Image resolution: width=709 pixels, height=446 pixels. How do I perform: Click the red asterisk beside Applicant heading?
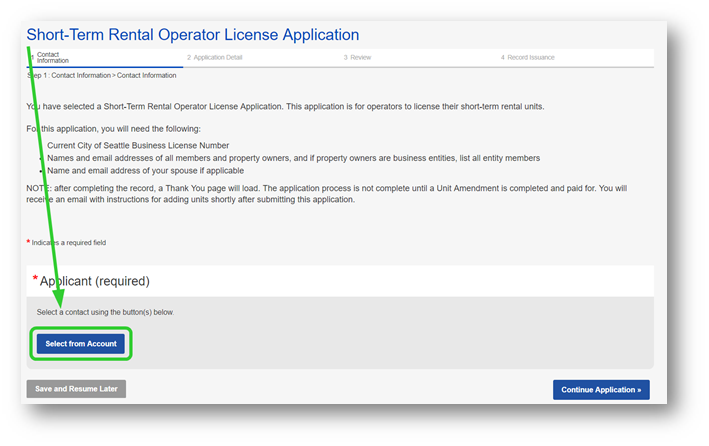[x=35, y=279]
